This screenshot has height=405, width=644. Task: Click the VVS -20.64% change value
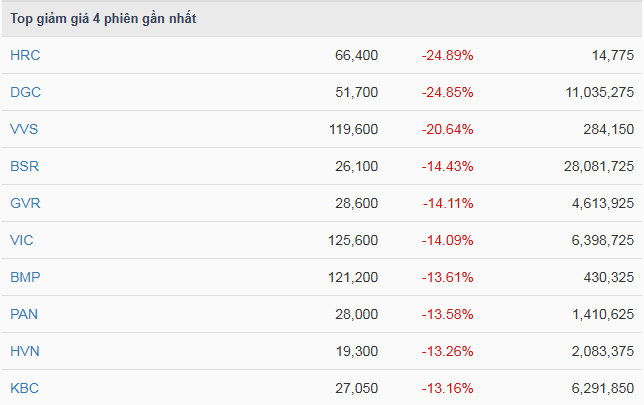click(x=447, y=129)
